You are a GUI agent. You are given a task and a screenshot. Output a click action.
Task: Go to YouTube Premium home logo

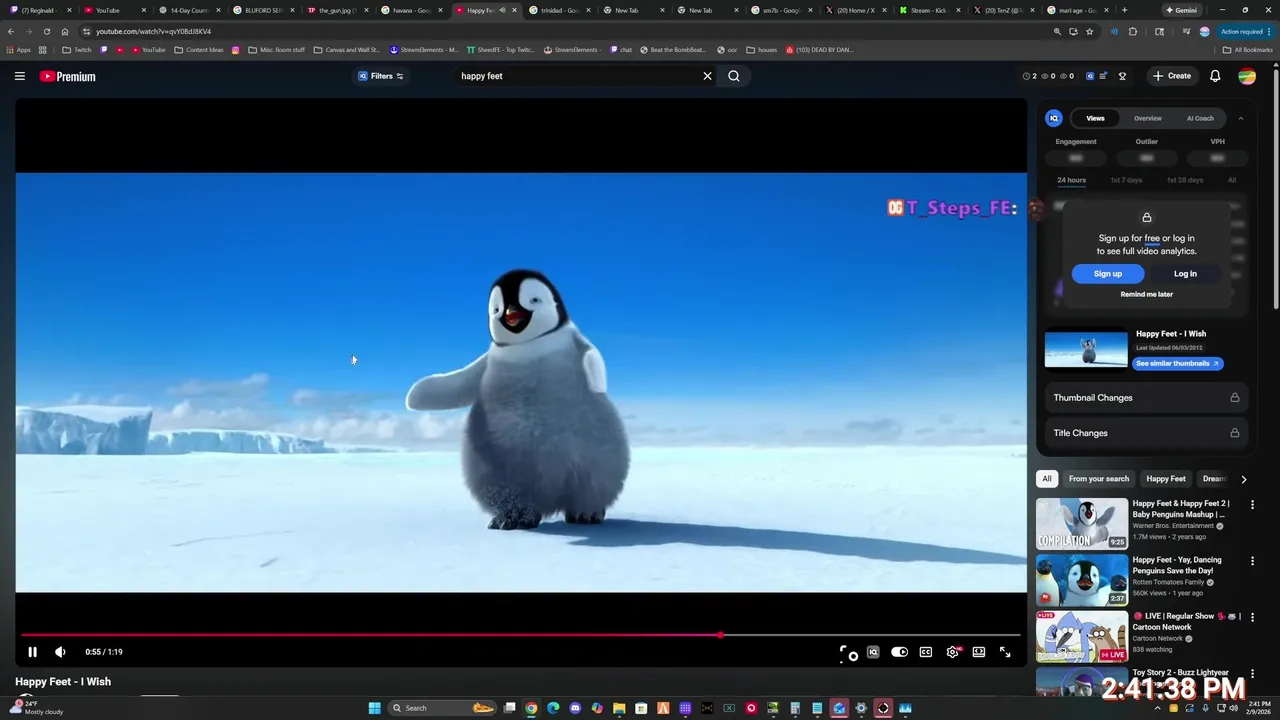[x=68, y=76]
